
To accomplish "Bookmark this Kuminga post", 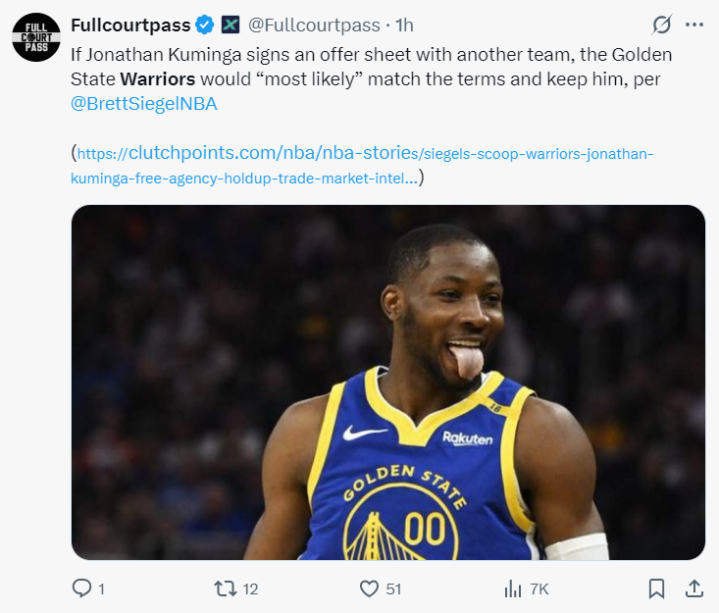I will pos(656,588).
